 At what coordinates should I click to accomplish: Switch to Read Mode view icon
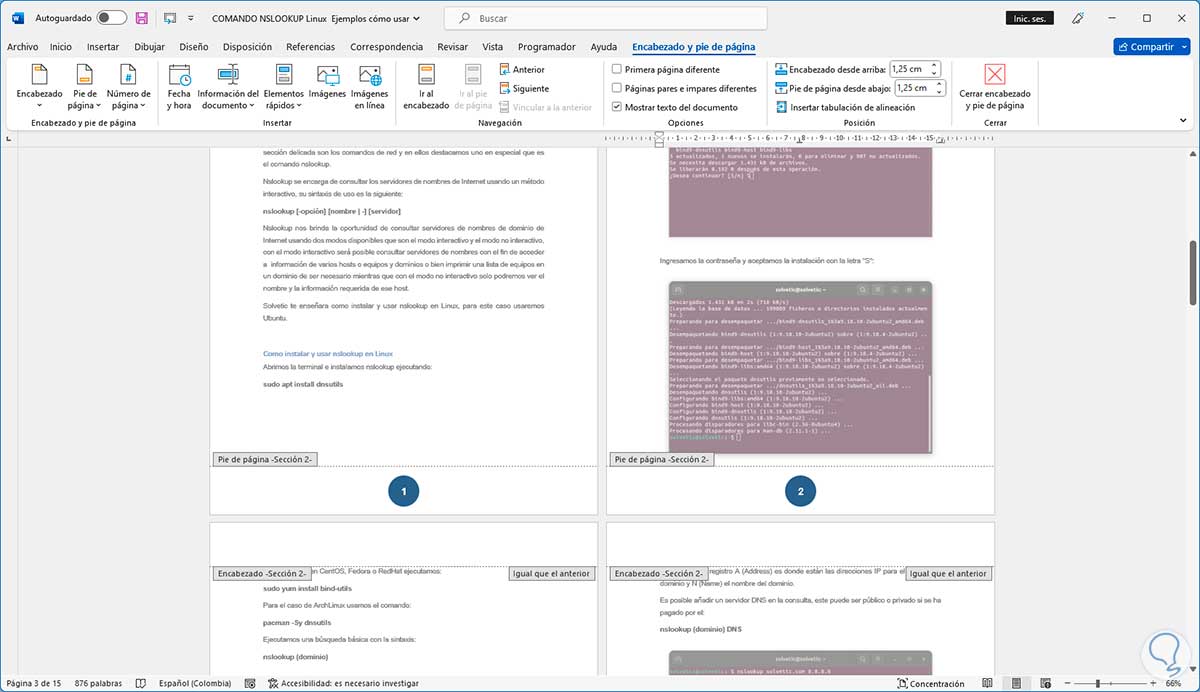click(989, 683)
